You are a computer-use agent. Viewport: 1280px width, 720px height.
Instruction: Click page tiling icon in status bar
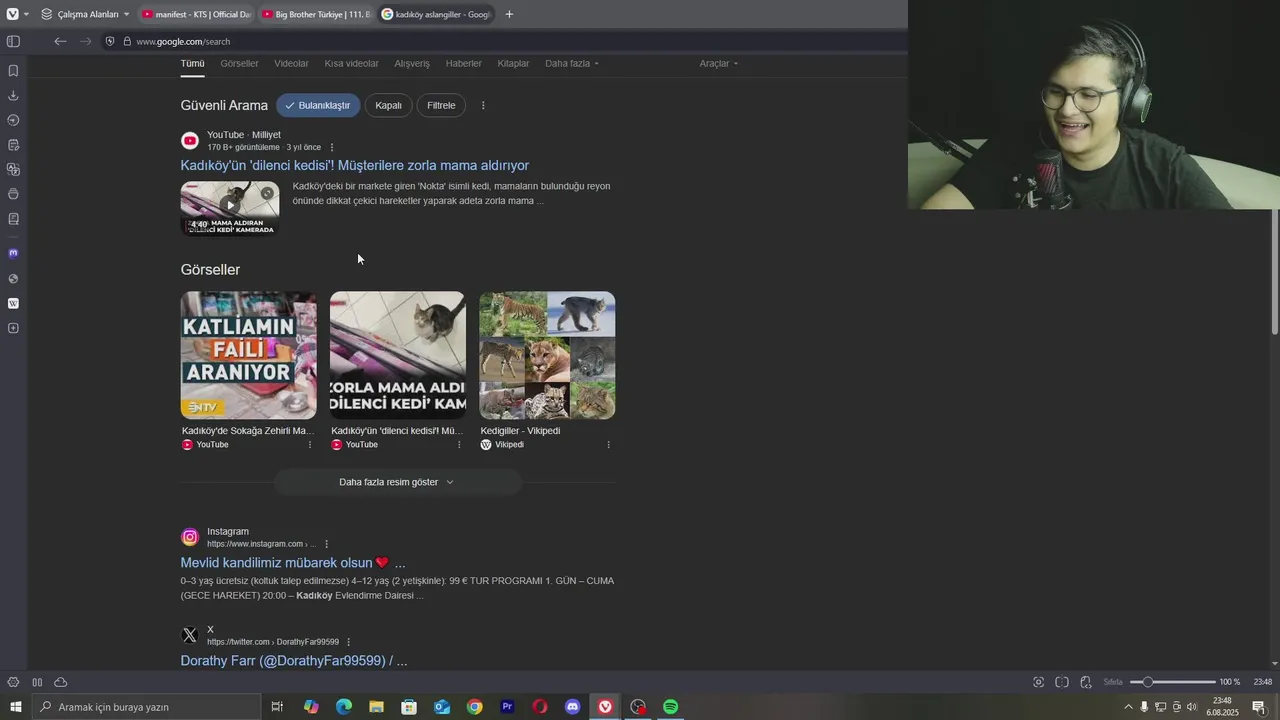pyautogui.click(x=1062, y=682)
